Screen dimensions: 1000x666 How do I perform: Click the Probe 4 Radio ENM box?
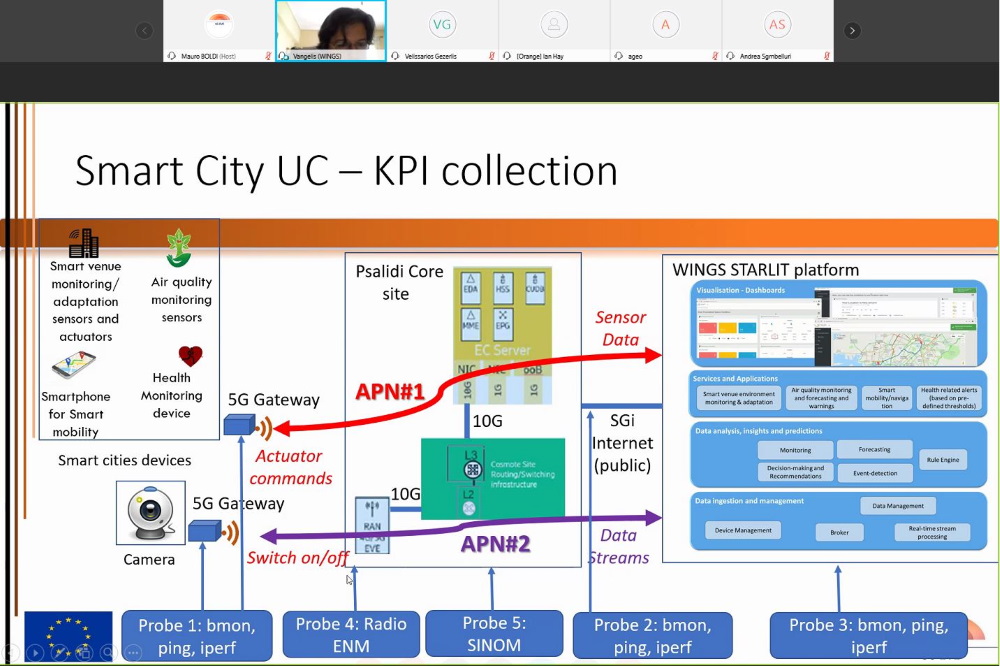coord(351,634)
